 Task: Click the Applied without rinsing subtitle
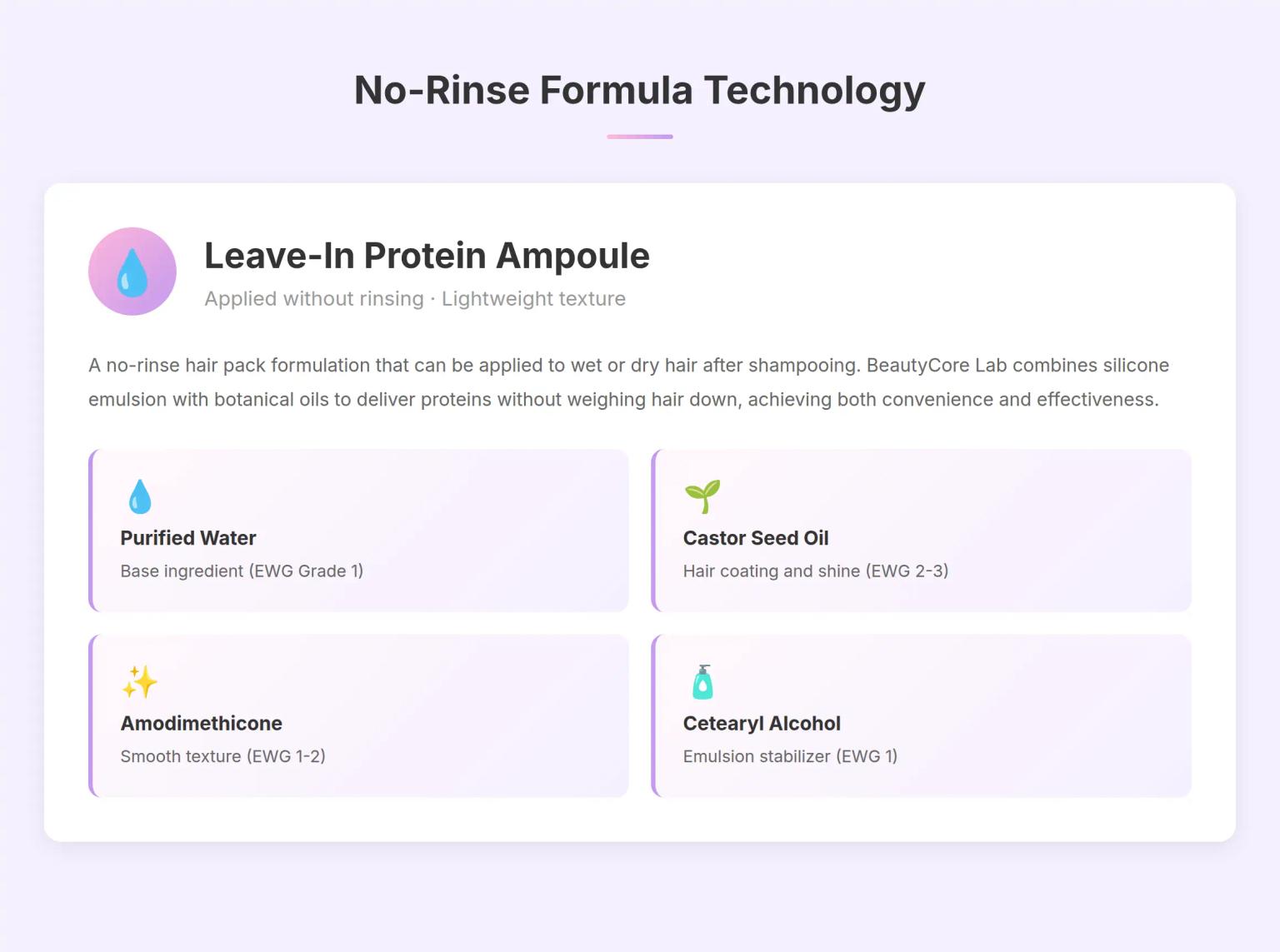click(x=415, y=298)
